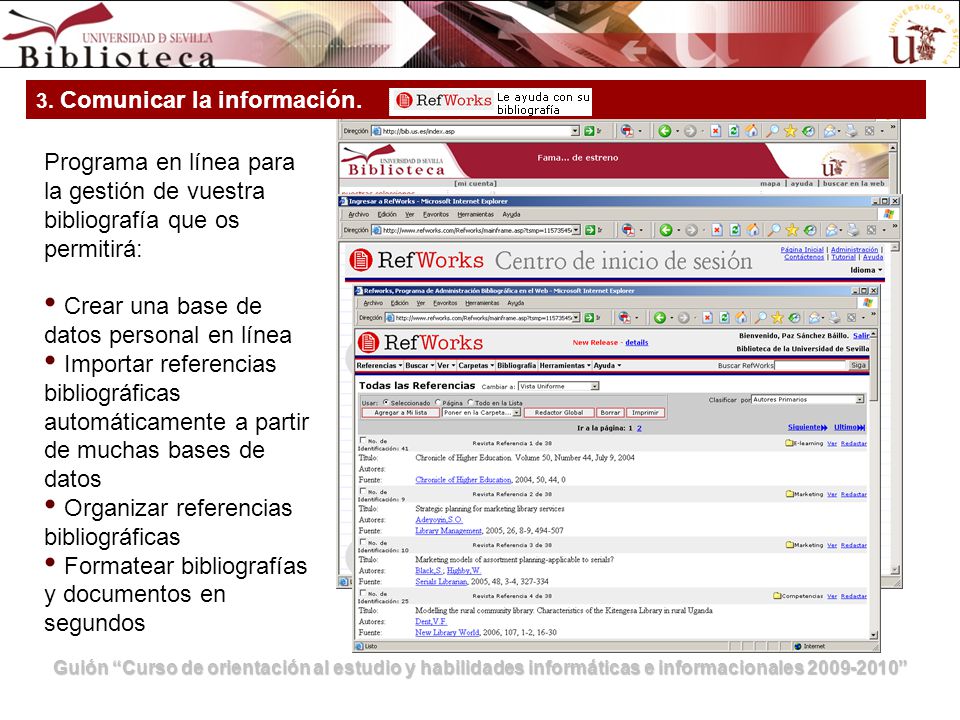
Task: Click the Borrar button
Action: pyautogui.click(x=610, y=413)
